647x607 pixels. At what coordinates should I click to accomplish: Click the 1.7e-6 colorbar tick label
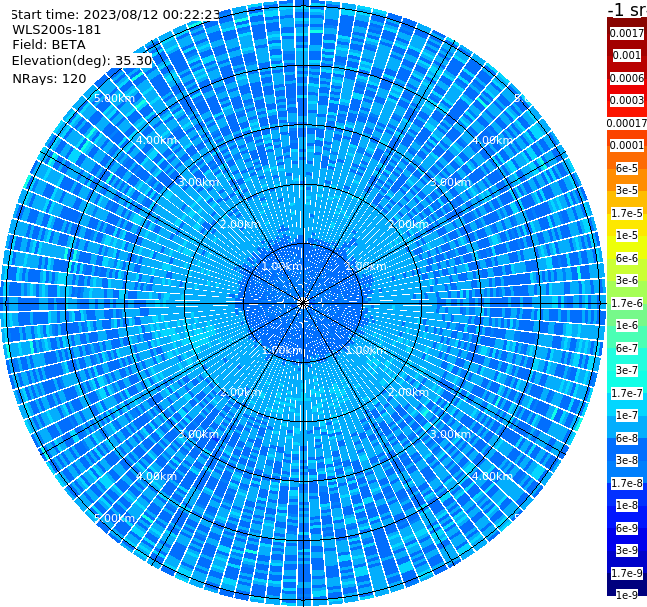[x=627, y=303]
